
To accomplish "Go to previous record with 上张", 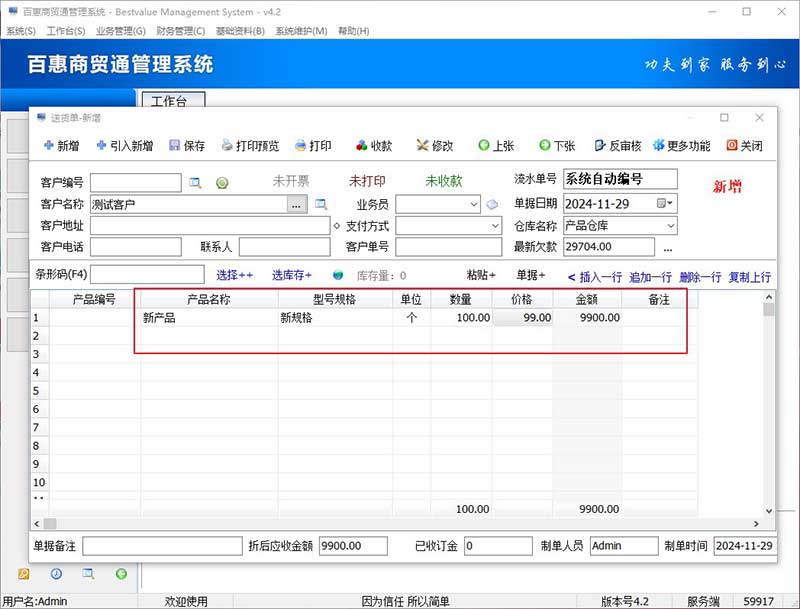I will (x=496, y=146).
